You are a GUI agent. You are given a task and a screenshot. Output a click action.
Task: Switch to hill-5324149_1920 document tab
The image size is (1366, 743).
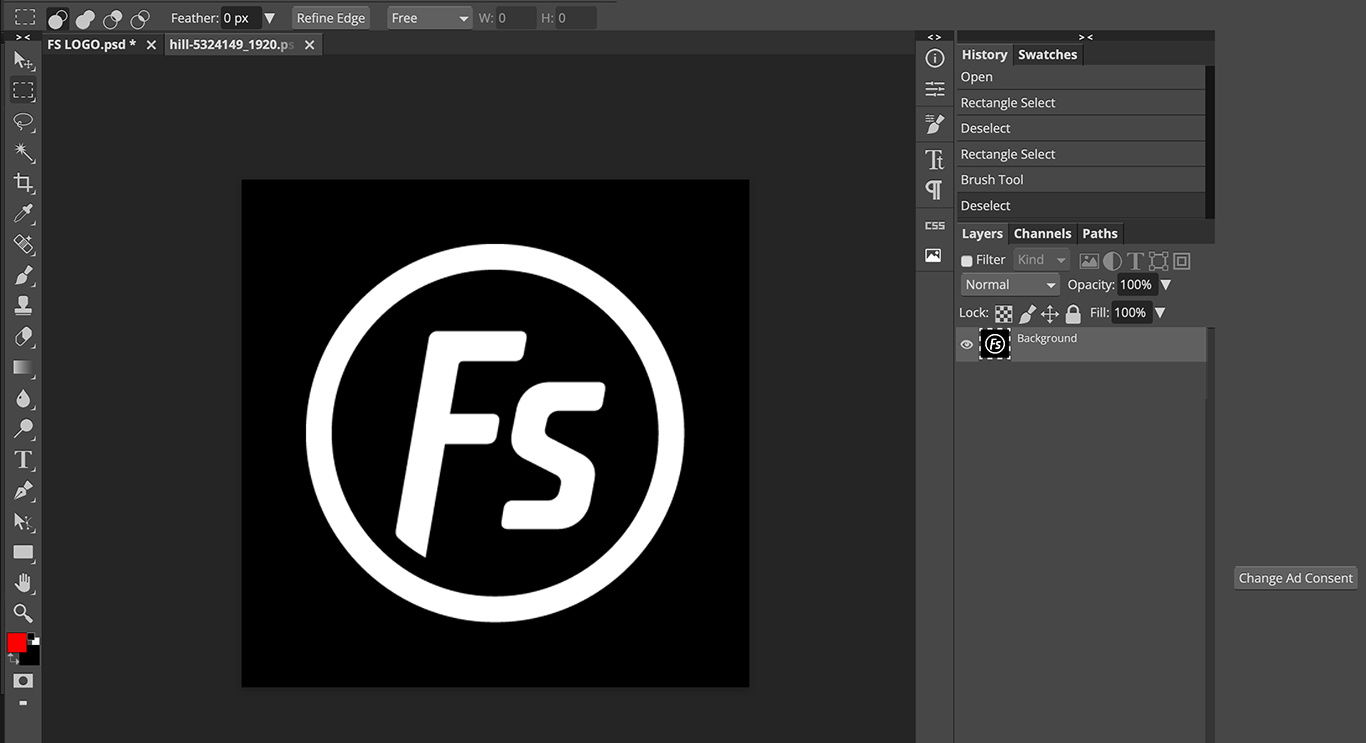(x=231, y=45)
